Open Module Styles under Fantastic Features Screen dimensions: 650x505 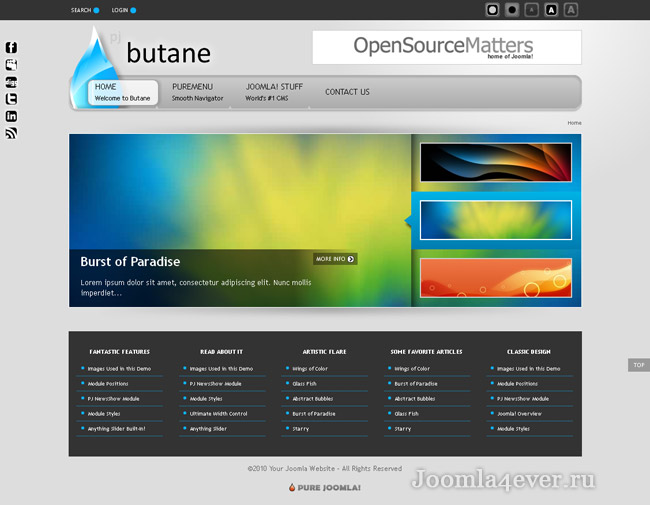point(104,413)
